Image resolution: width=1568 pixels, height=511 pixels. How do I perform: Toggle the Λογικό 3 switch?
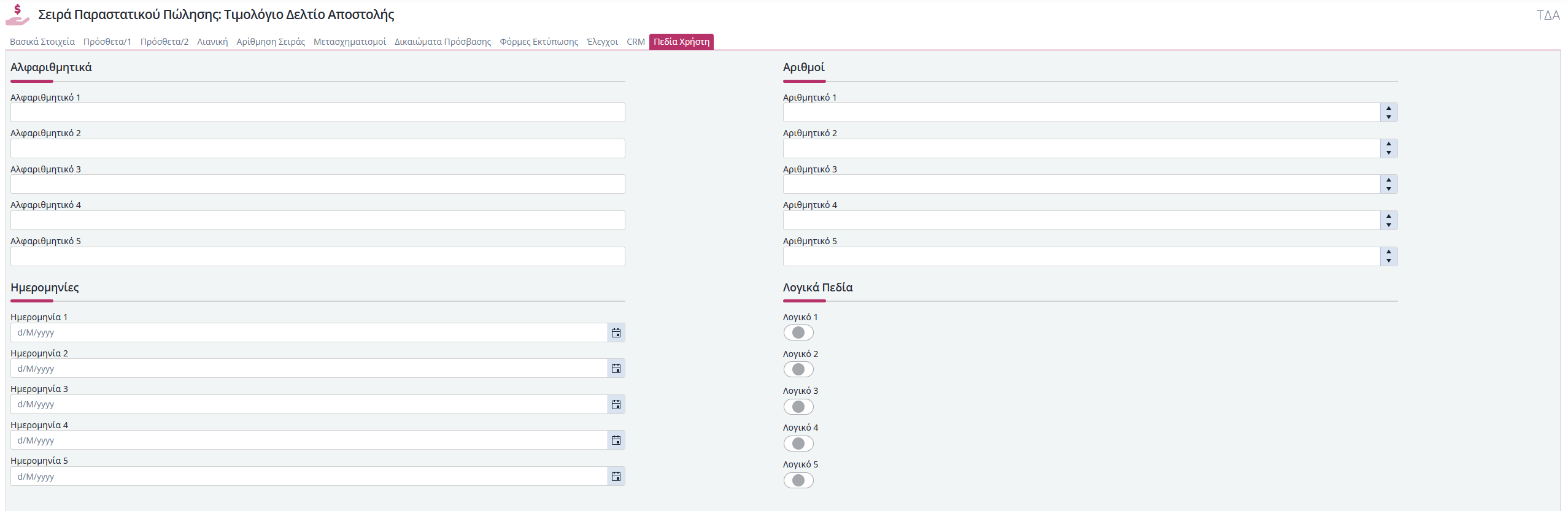click(798, 407)
